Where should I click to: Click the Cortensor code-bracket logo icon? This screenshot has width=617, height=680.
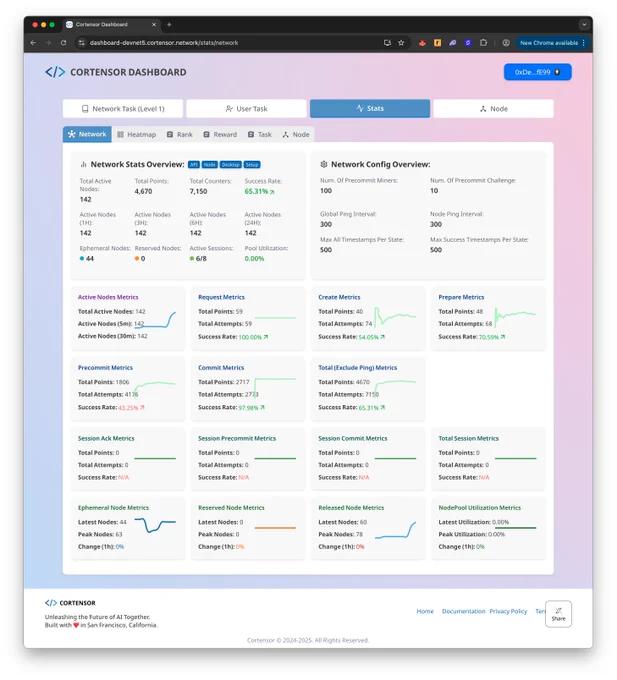pyautogui.click(x=55, y=72)
